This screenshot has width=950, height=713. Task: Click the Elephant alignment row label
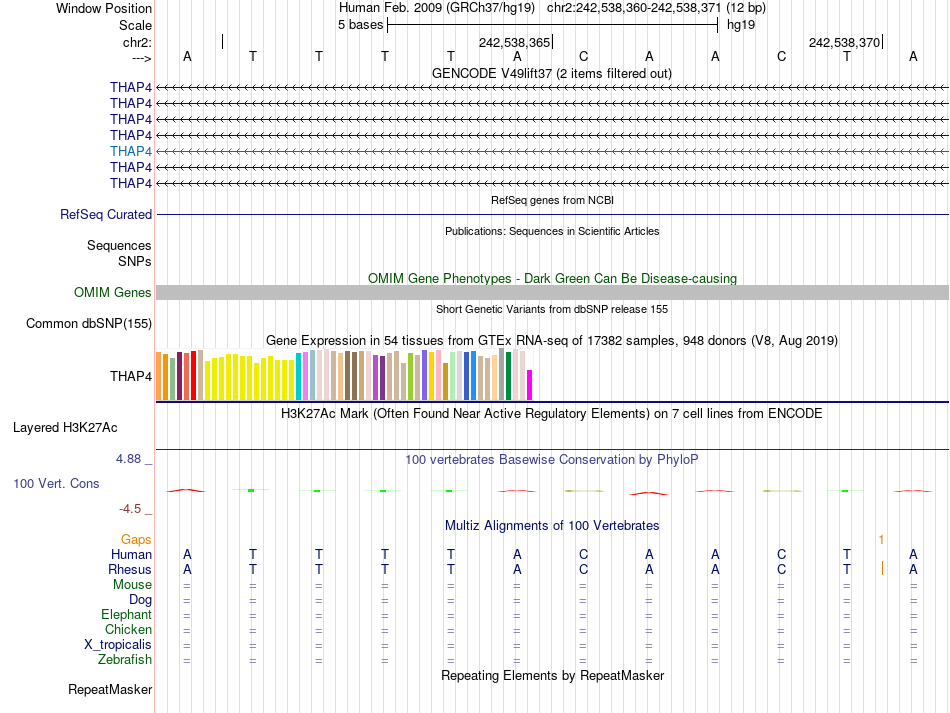click(126, 614)
